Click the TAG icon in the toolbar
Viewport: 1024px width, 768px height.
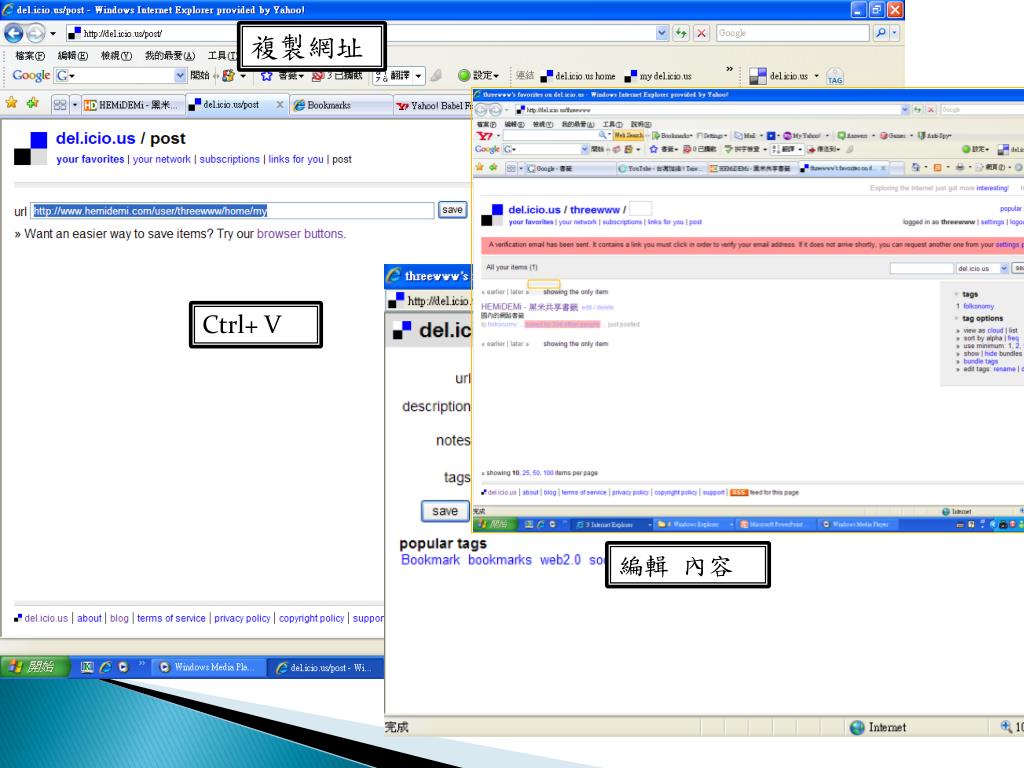835,76
